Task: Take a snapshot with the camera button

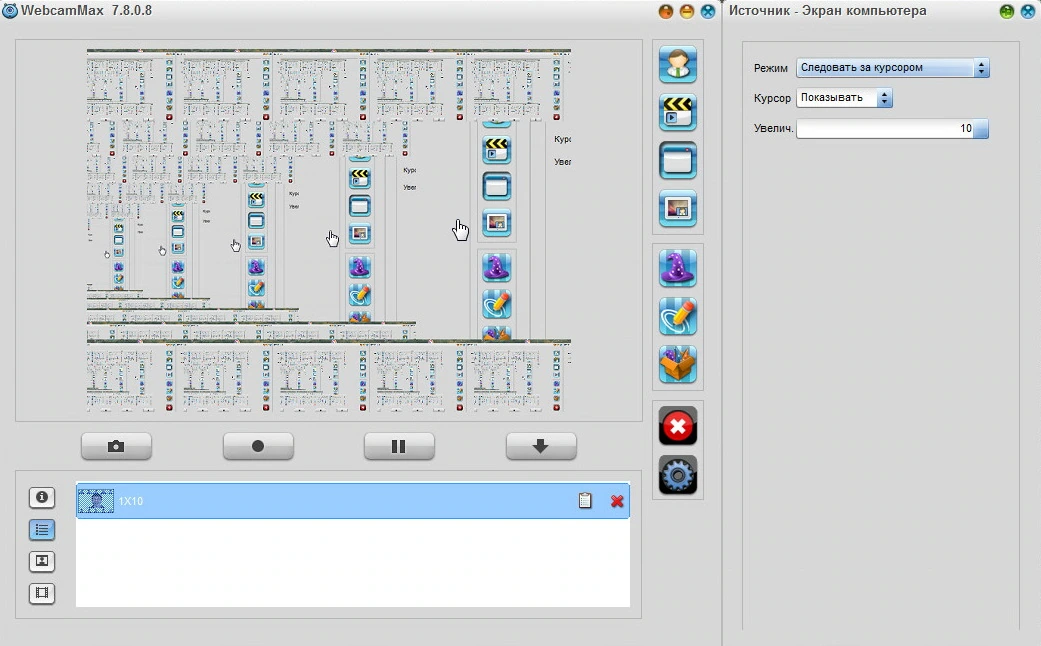Action: (x=116, y=446)
